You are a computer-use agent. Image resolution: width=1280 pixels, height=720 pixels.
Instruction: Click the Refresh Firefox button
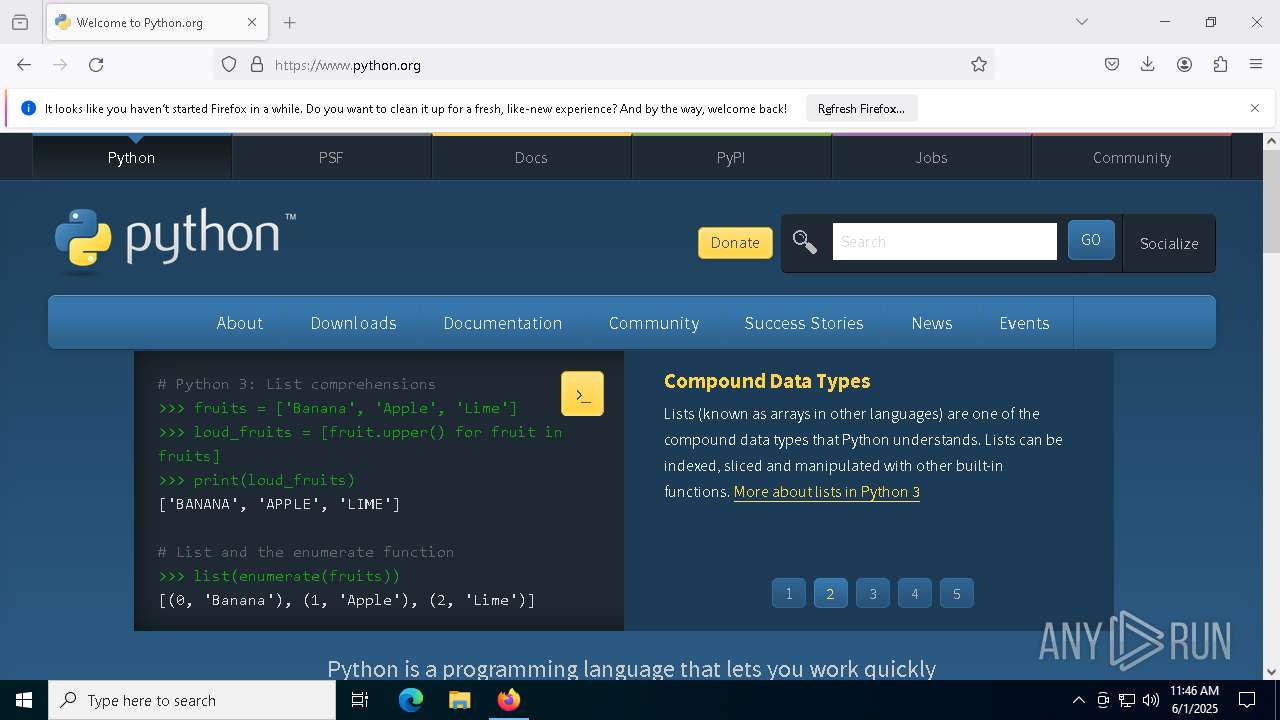pos(861,108)
